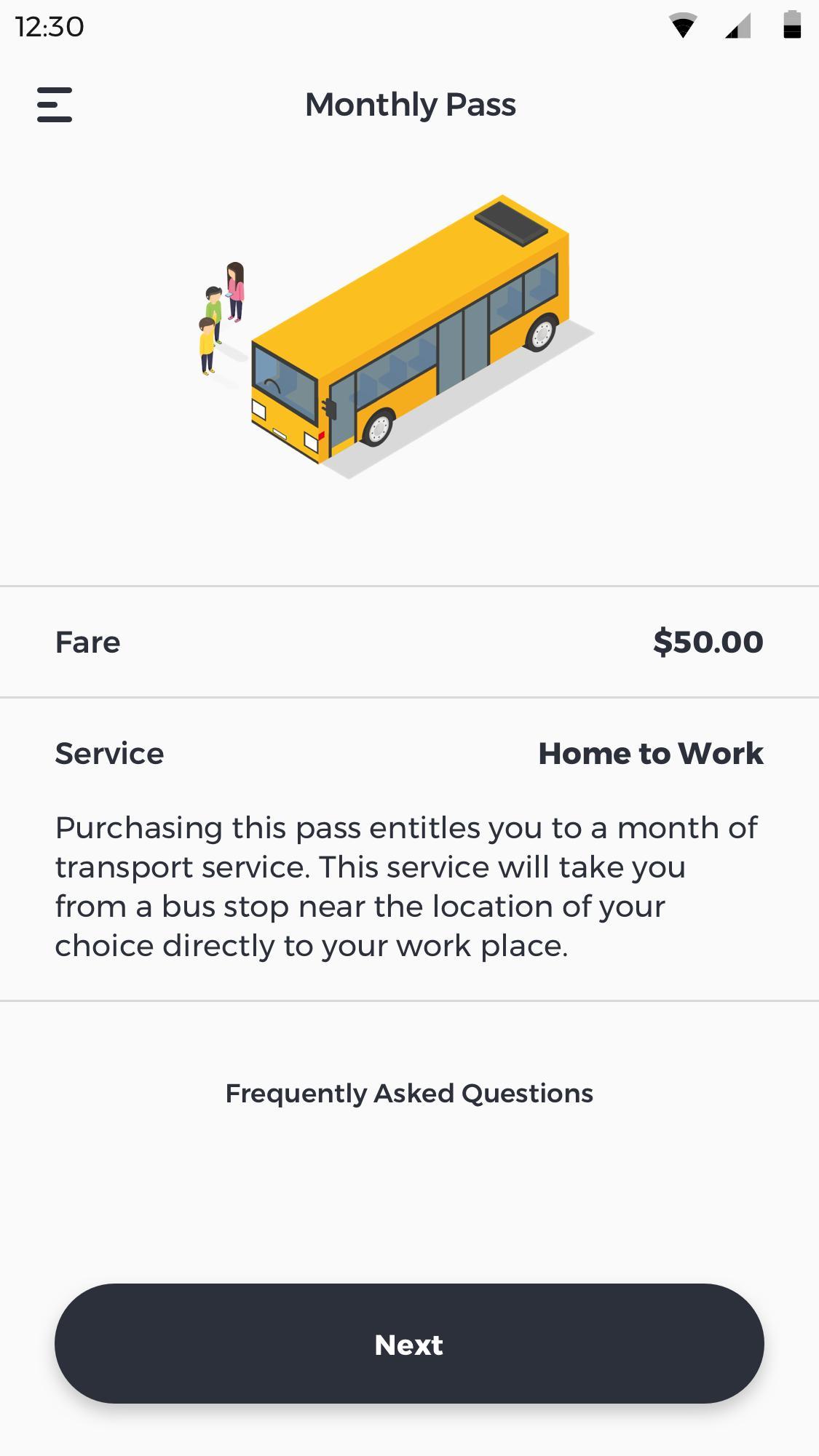Tap the bus rear wheel
819x1456 pixels.
point(541,333)
